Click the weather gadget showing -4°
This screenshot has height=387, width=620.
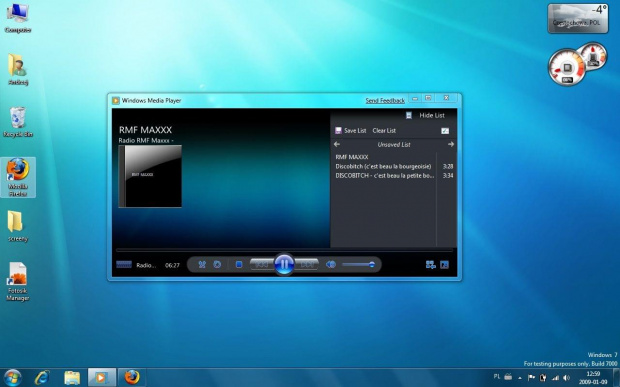coord(578,18)
